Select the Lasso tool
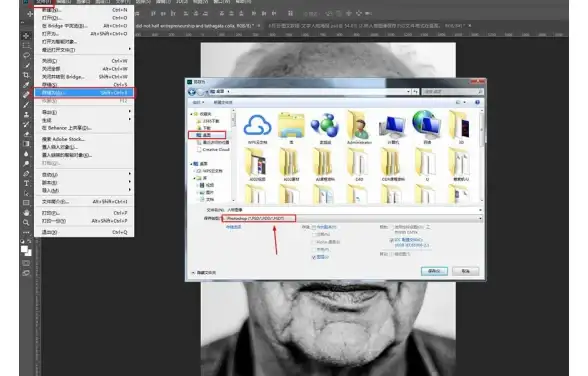This screenshot has height=376, width=588. point(26,55)
